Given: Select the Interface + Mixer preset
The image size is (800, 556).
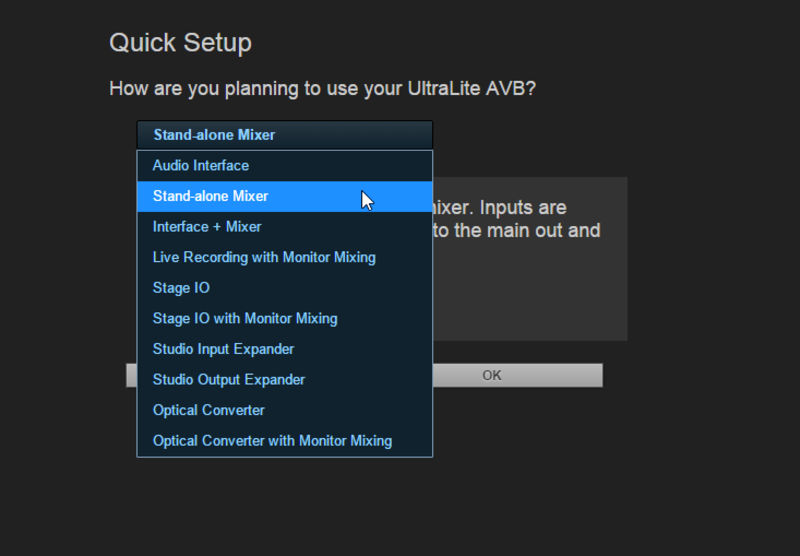Looking at the screenshot, I should pyautogui.click(x=285, y=227).
